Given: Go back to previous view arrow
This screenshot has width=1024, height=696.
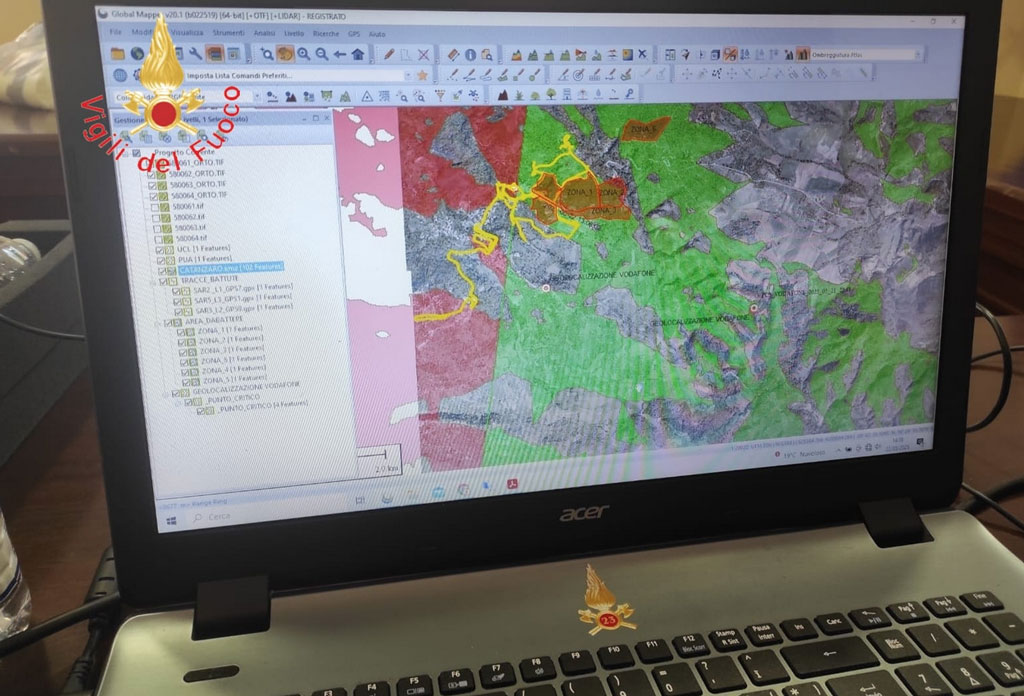Looking at the screenshot, I should [340, 54].
